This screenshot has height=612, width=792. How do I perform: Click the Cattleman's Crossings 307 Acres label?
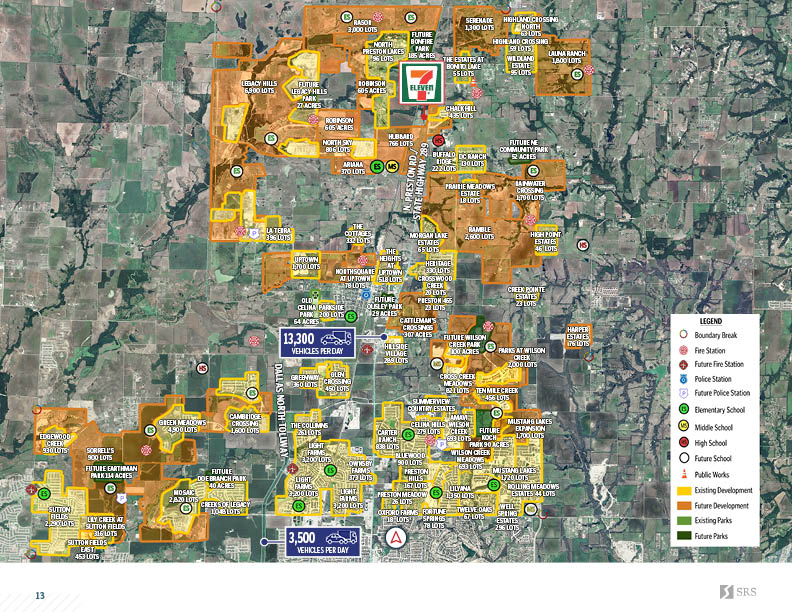click(418, 327)
